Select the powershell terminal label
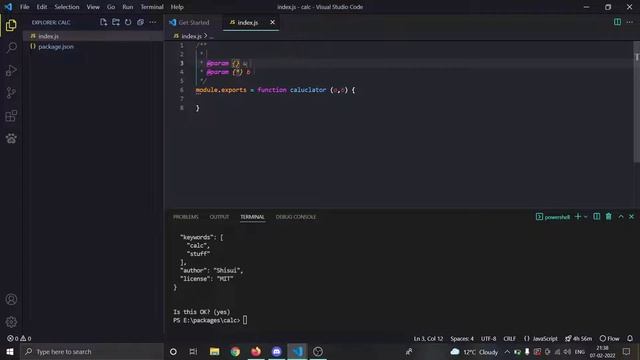Screen dimensions: 640x360 pos(553,217)
